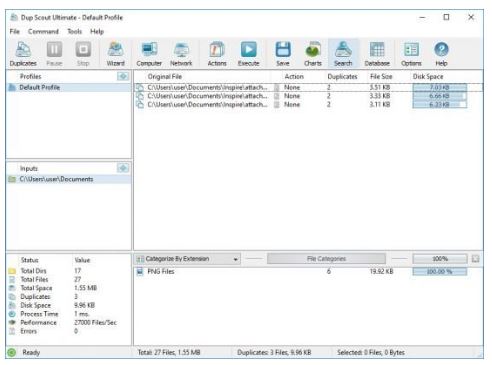Click the Total Space status row
Image resolution: width=492 pixels, height=365 pixels.
click(69, 288)
